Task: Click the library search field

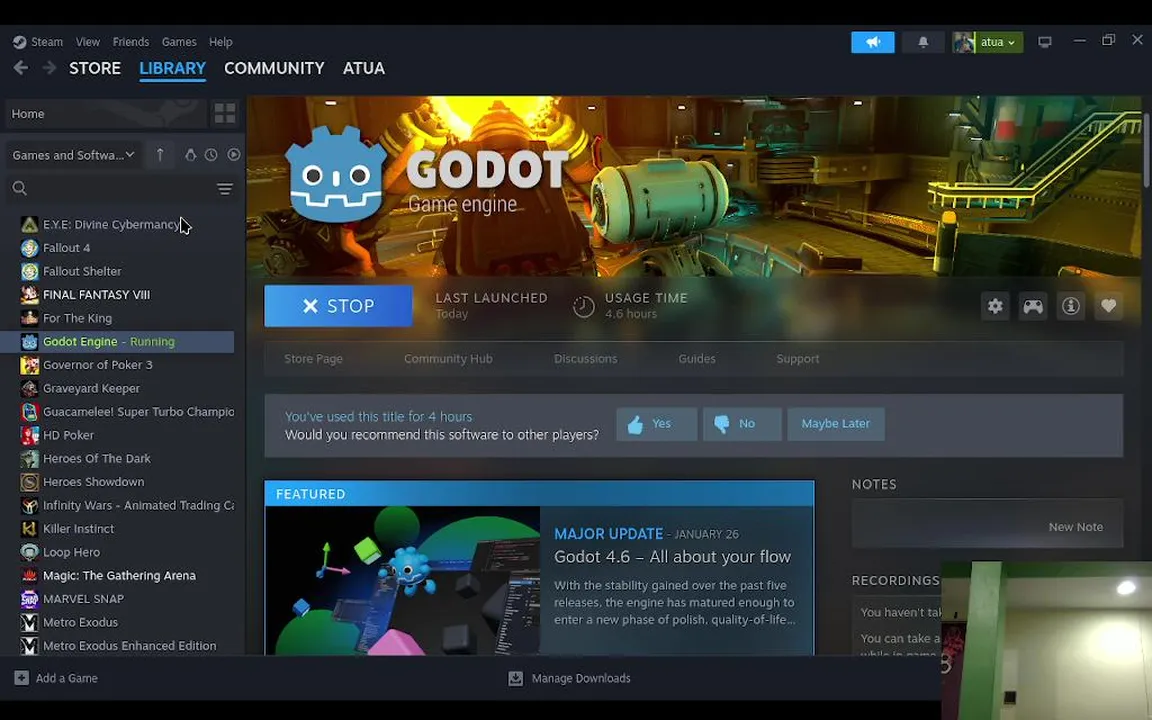Action: (110, 188)
